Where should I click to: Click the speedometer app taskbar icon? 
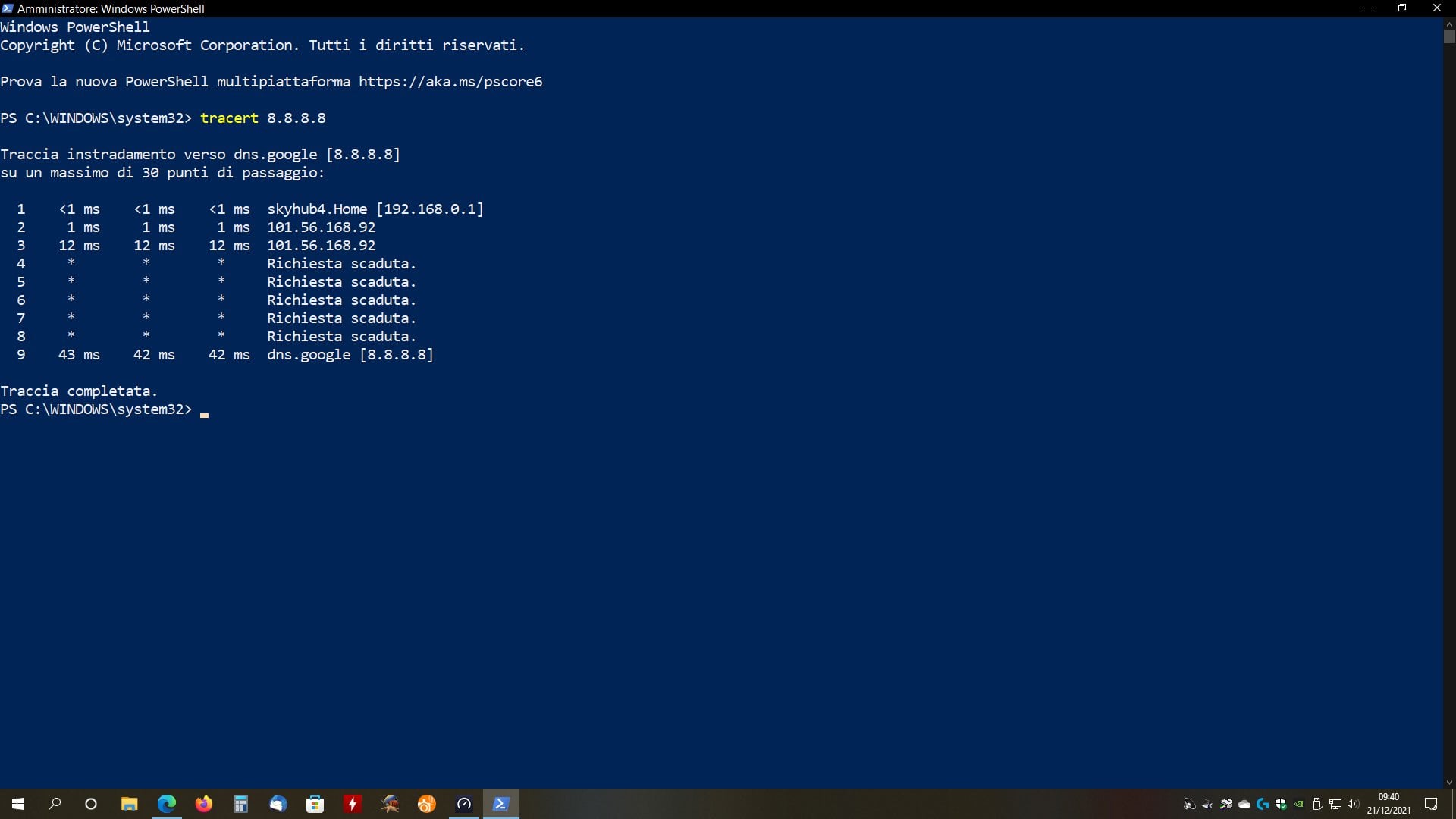point(464,804)
